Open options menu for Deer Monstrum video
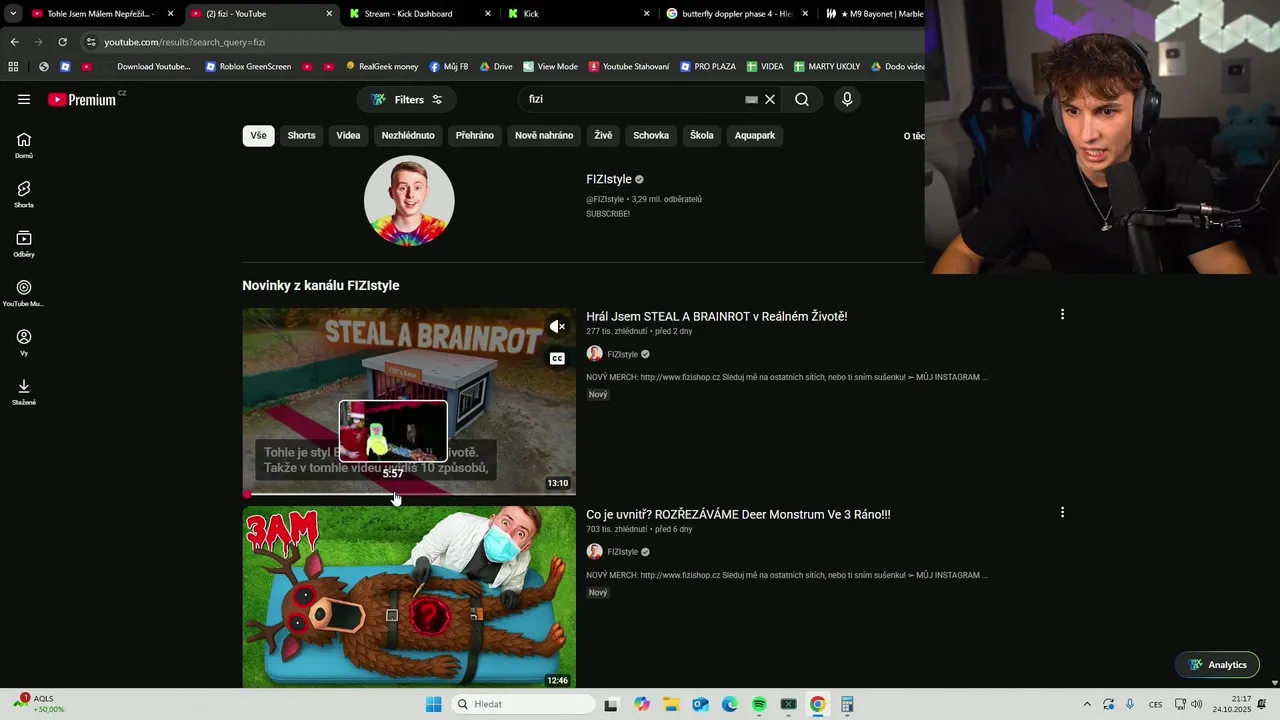 1062,512
